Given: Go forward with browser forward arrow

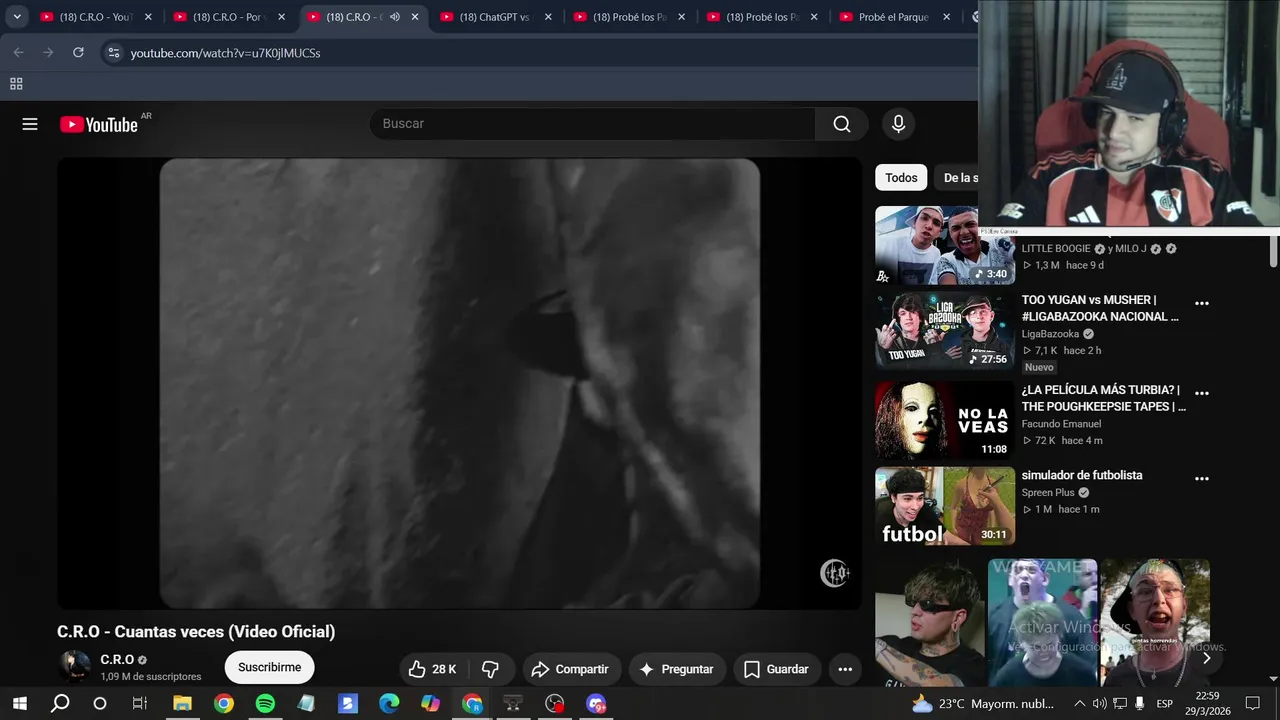Looking at the screenshot, I should click(48, 53).
